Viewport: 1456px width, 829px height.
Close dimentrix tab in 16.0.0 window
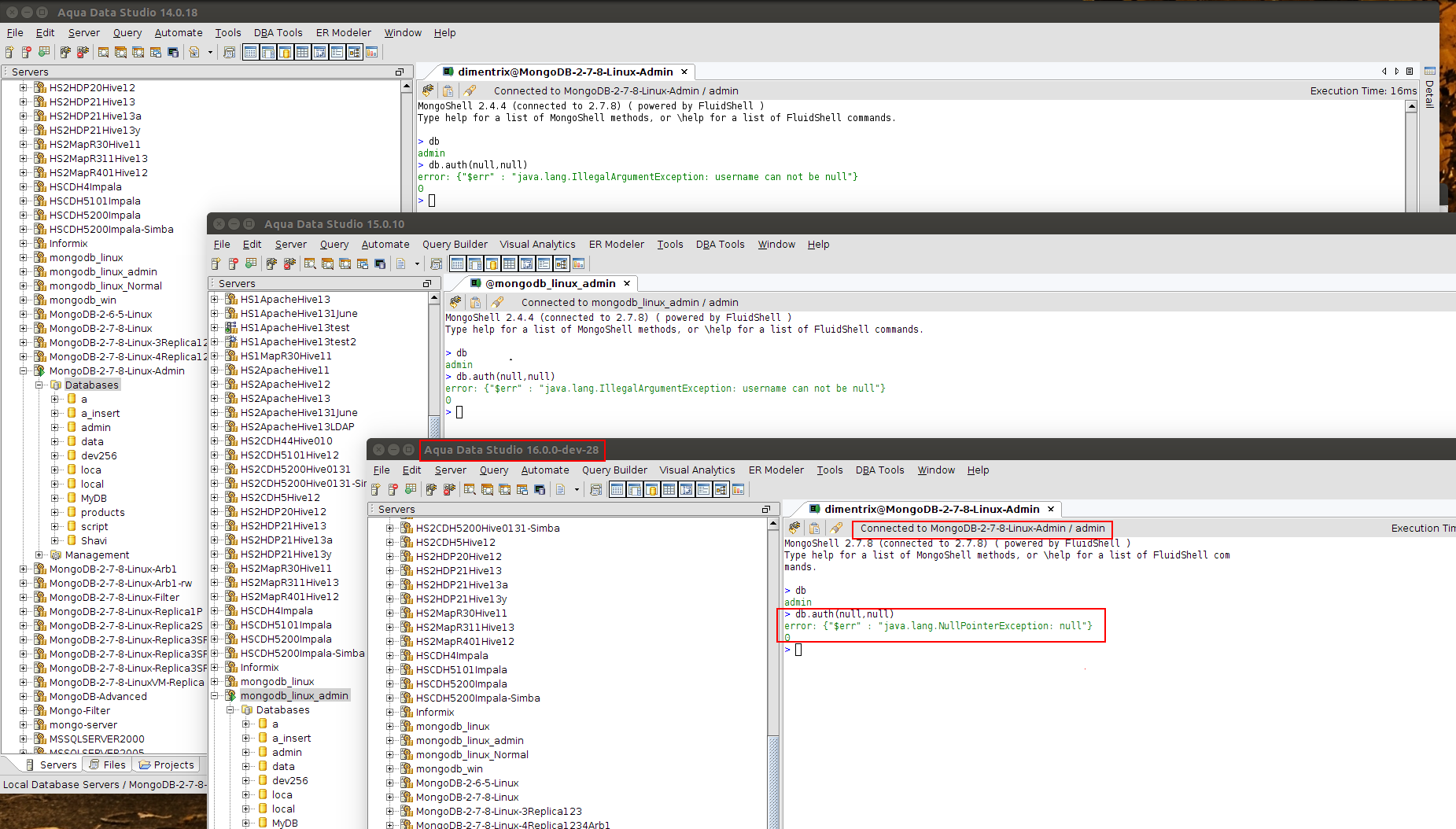pyautogui.click(x=1051, y=510)
